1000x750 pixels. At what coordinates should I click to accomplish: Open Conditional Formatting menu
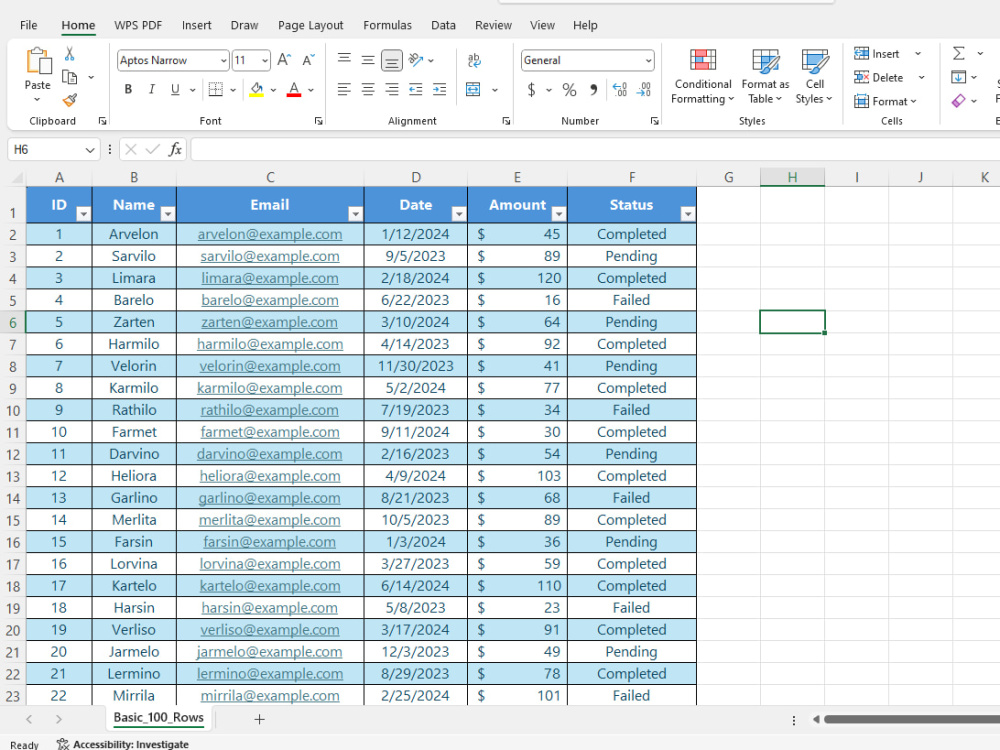tap(702, 77)
